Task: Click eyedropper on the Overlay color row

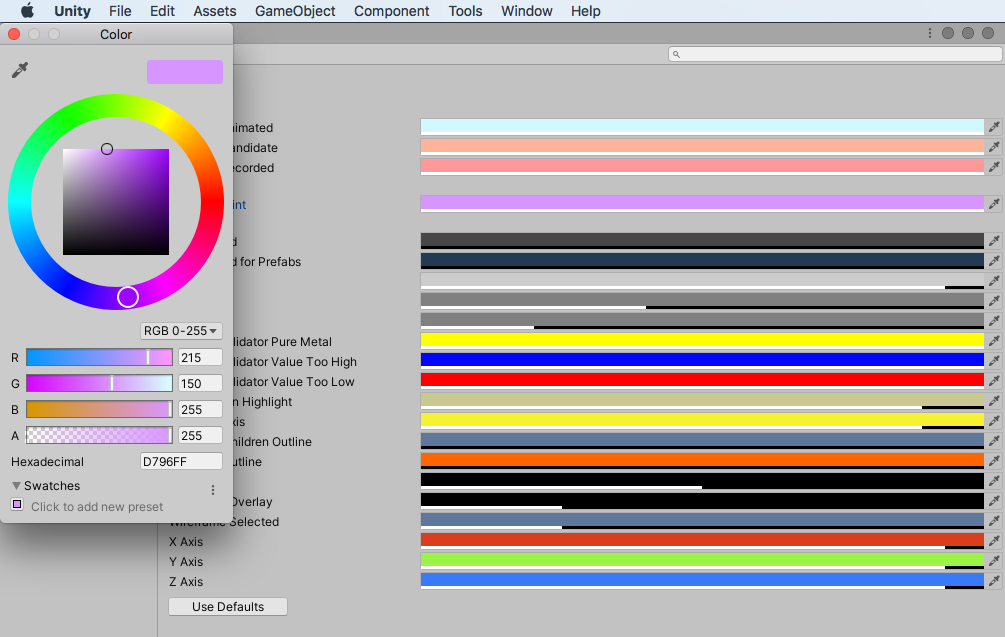Action: tap(994, 500)
